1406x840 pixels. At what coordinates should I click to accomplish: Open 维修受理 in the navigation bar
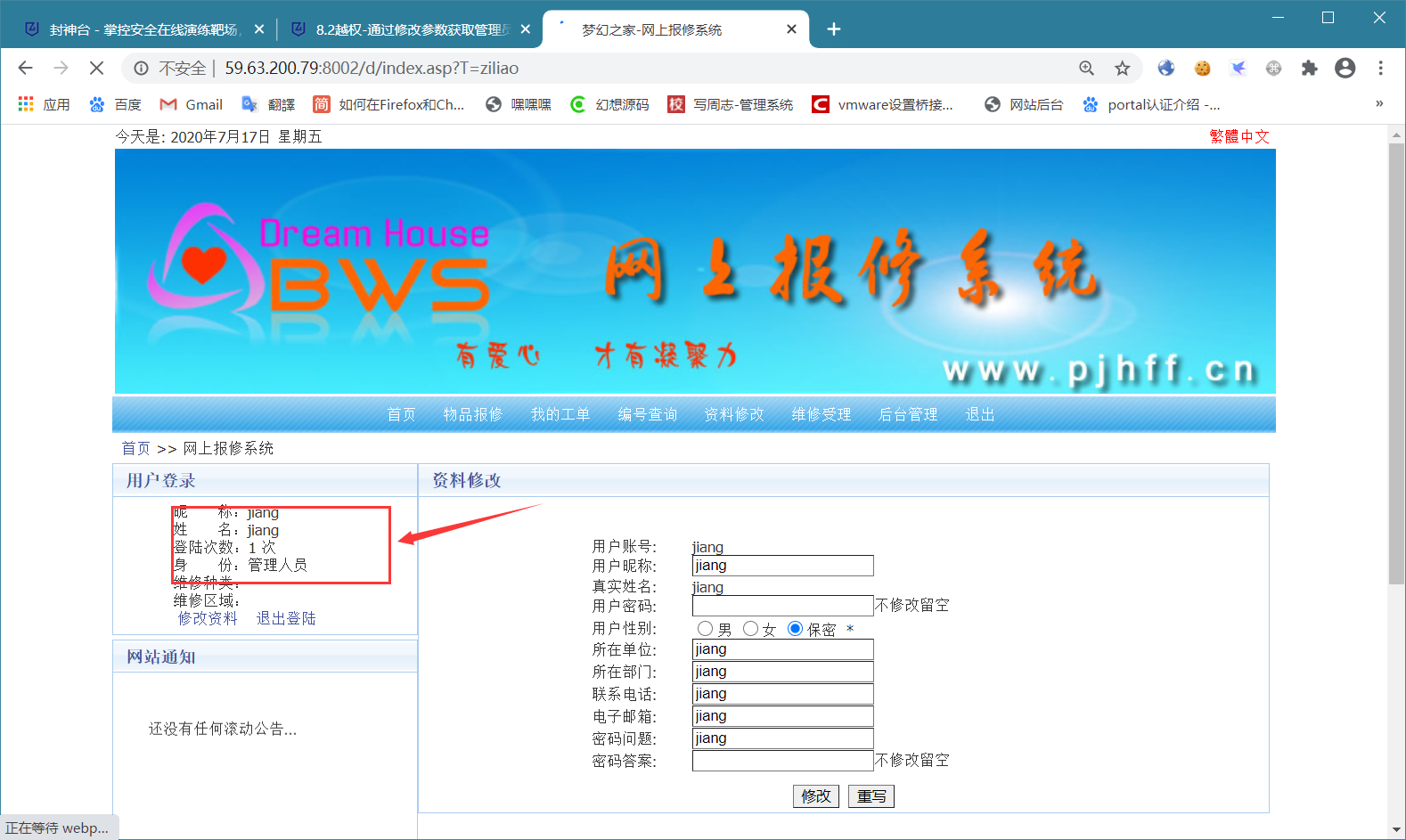click(822, 415)
